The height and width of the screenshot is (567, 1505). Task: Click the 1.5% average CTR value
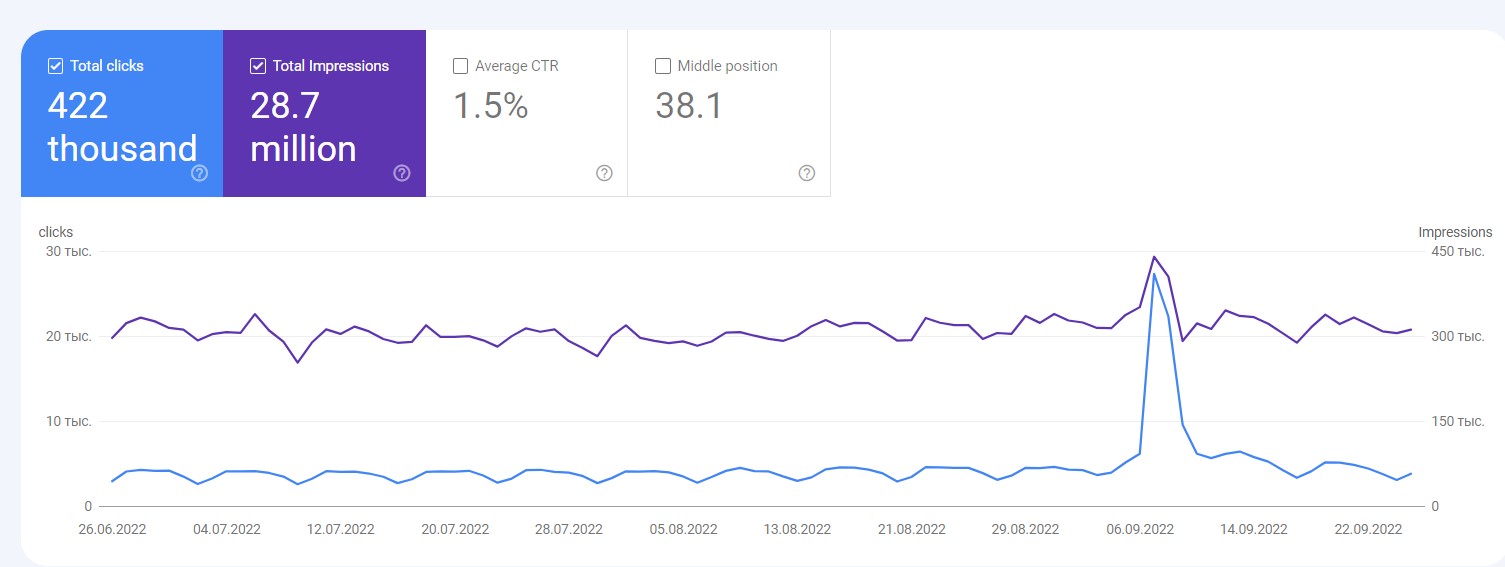coord(490,106)
